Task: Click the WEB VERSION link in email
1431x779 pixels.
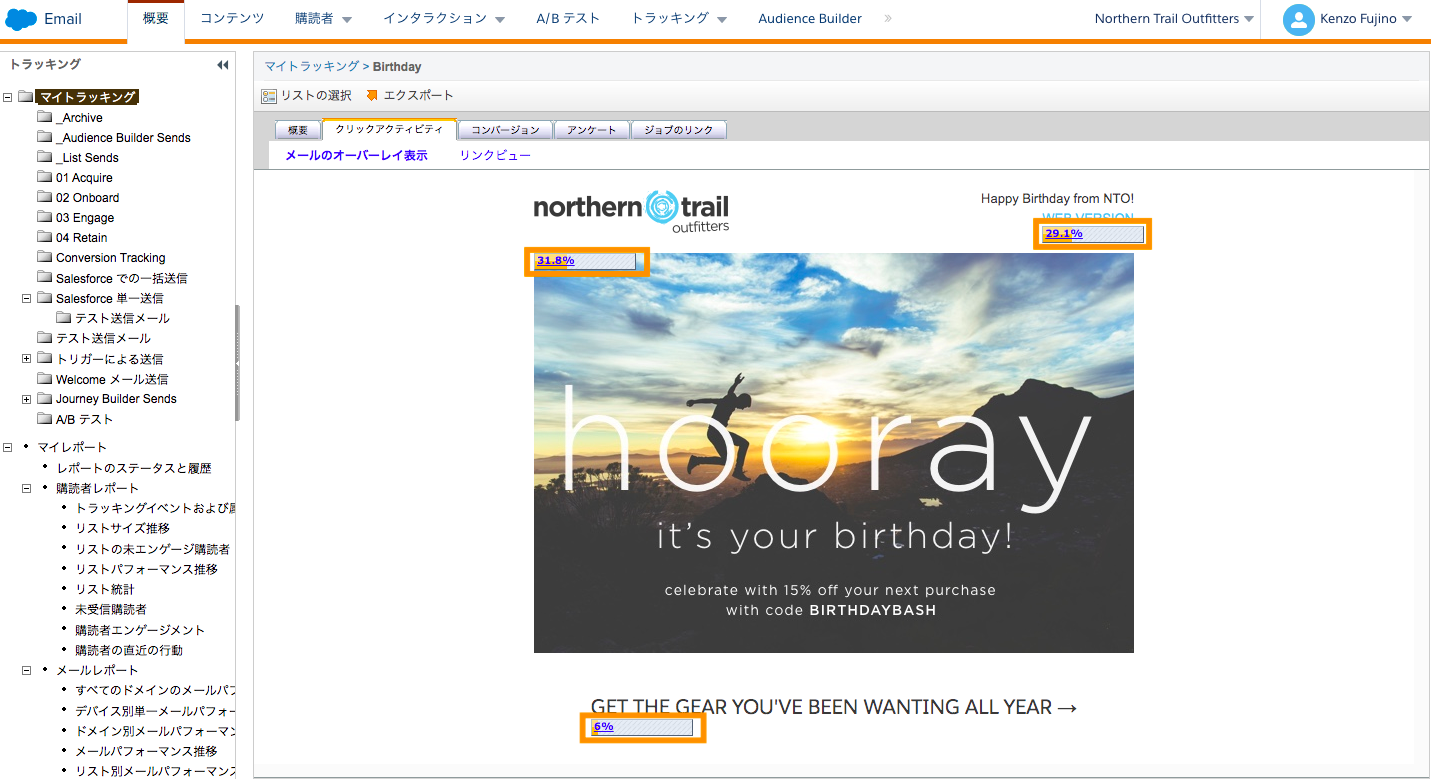Action: pyautogui.click(x=1087, y=218)
